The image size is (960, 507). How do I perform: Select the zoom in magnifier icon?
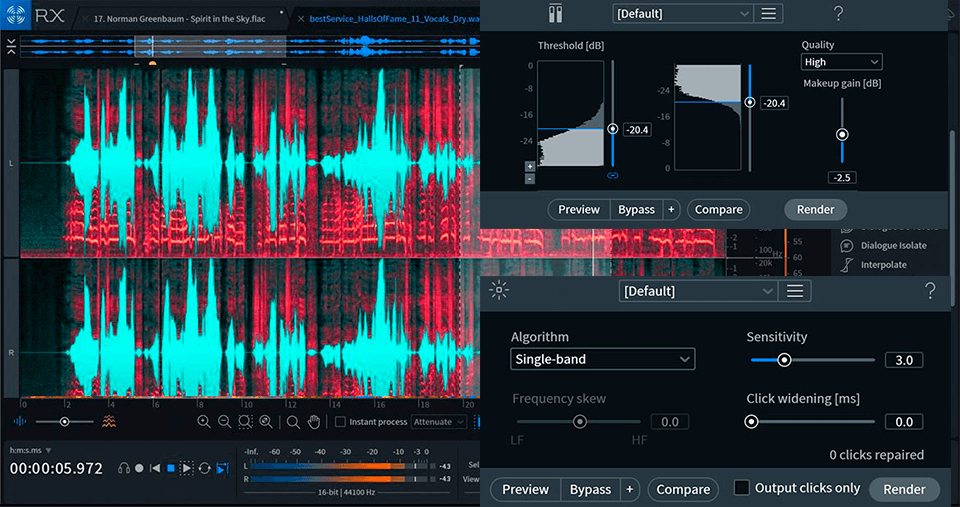pos(204,422)
